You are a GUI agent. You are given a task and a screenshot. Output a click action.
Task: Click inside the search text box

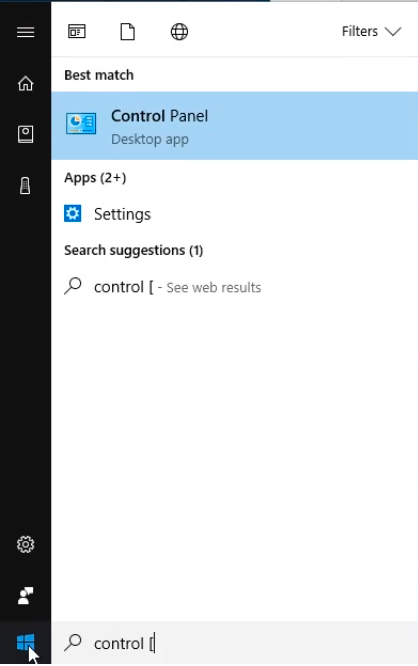(234, 643)
